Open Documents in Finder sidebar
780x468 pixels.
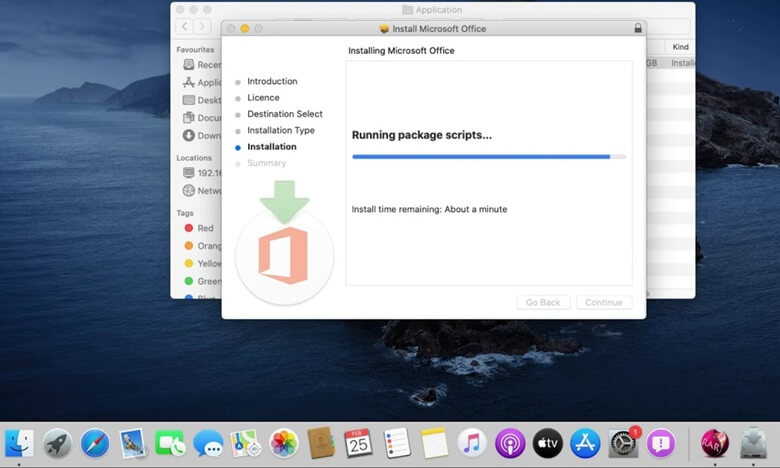201,118
